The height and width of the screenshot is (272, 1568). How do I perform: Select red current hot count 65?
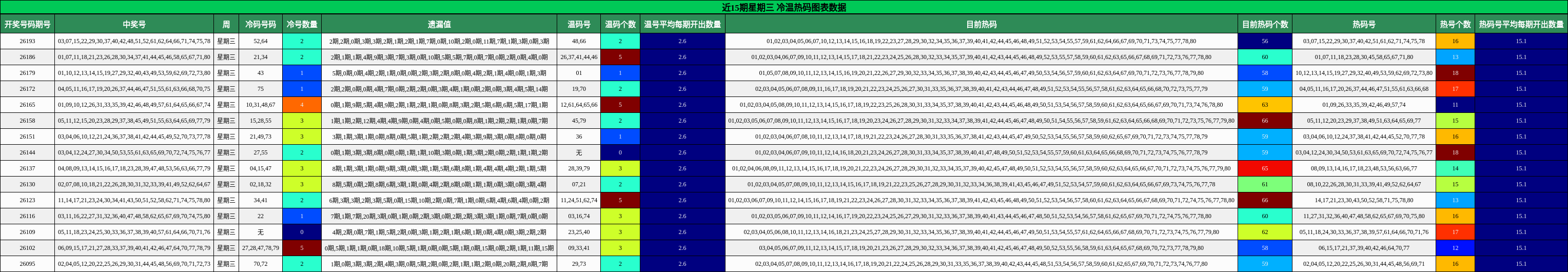point(1265,168)
